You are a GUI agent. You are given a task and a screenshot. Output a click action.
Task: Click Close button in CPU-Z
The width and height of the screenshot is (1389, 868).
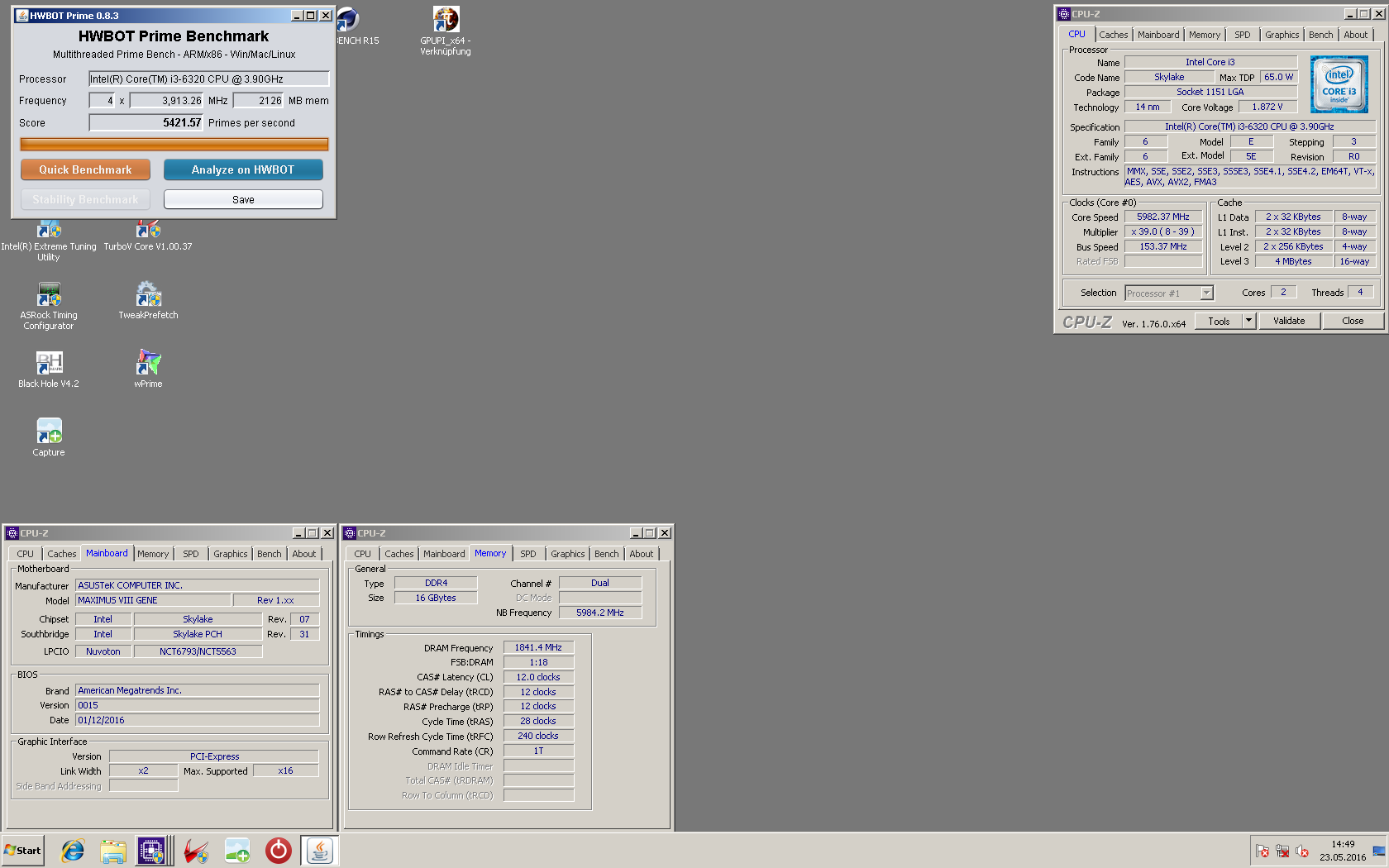click(1353, 321)
